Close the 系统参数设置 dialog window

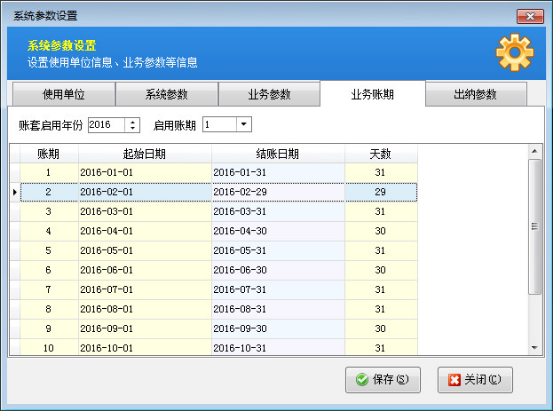coord(530,16)
